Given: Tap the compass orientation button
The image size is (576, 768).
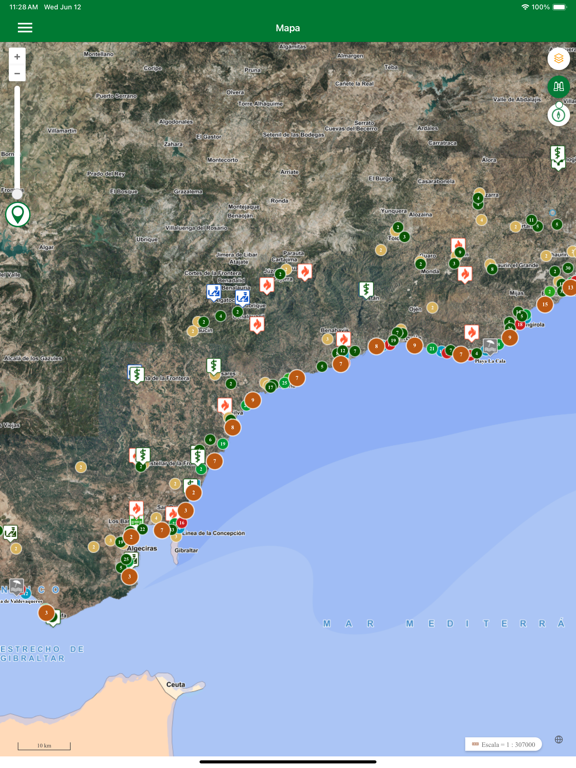Looking at the screenshot, I should [x=558, y=115].
